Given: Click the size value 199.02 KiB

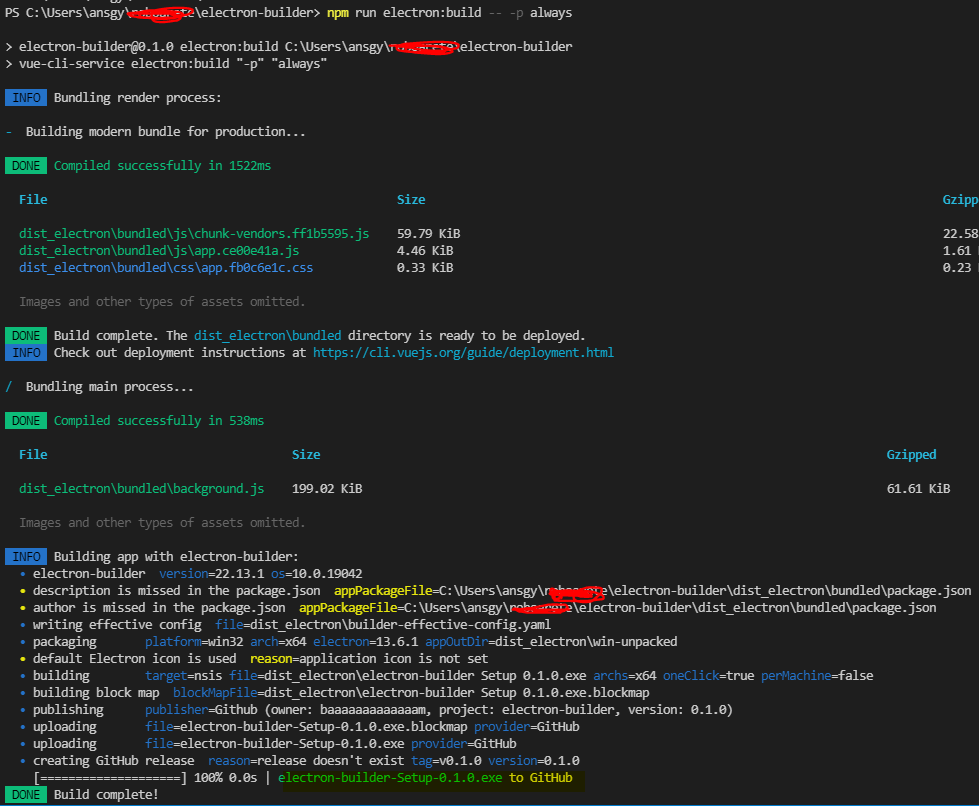Looking at the screenshot, I should 327,488.
